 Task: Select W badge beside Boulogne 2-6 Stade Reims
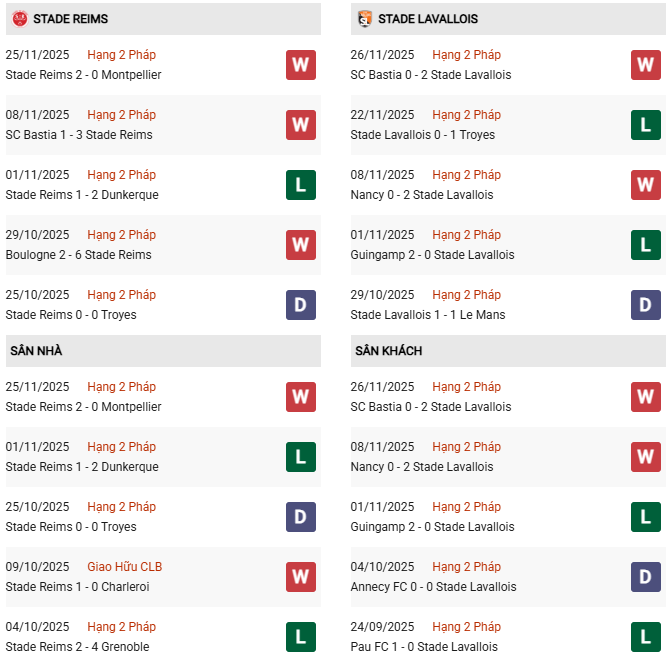[301, 245]
